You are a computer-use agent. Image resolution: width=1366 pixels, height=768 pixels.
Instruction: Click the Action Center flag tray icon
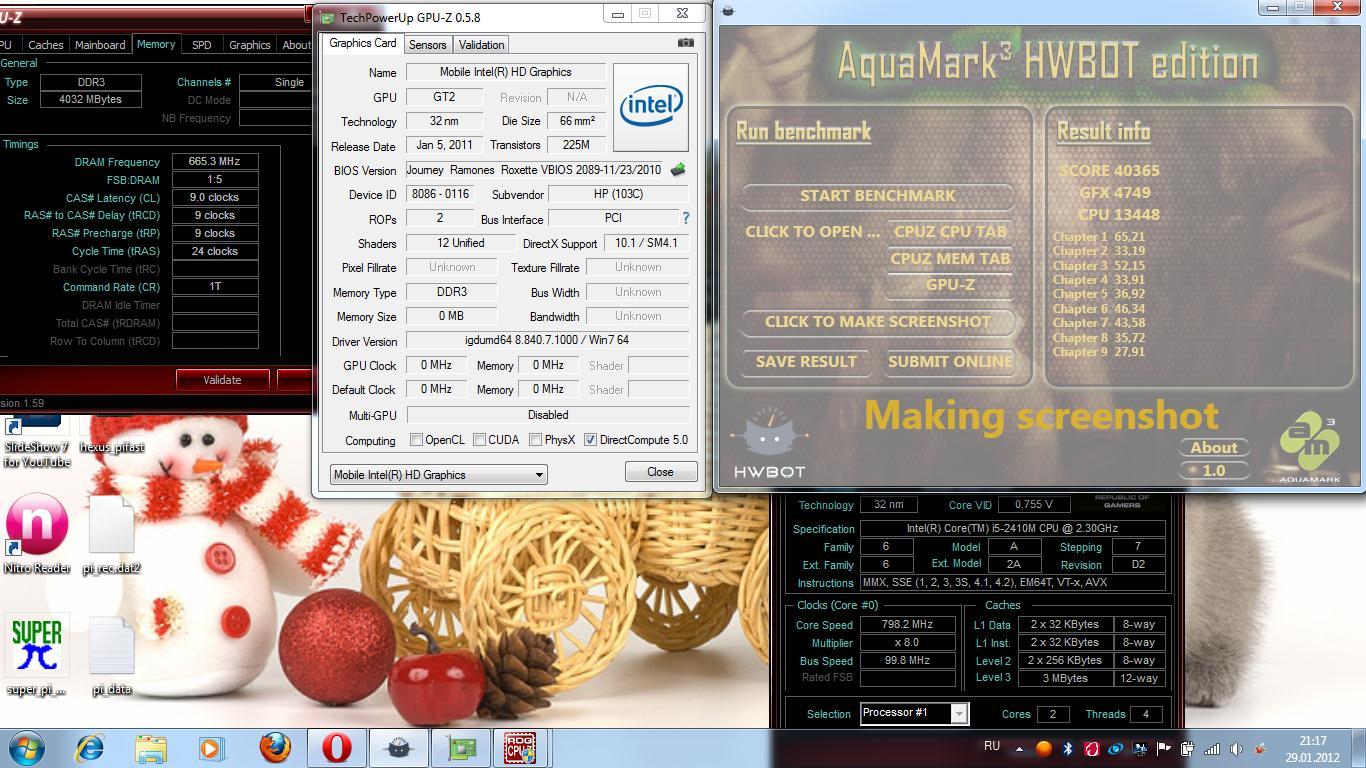1163,748
